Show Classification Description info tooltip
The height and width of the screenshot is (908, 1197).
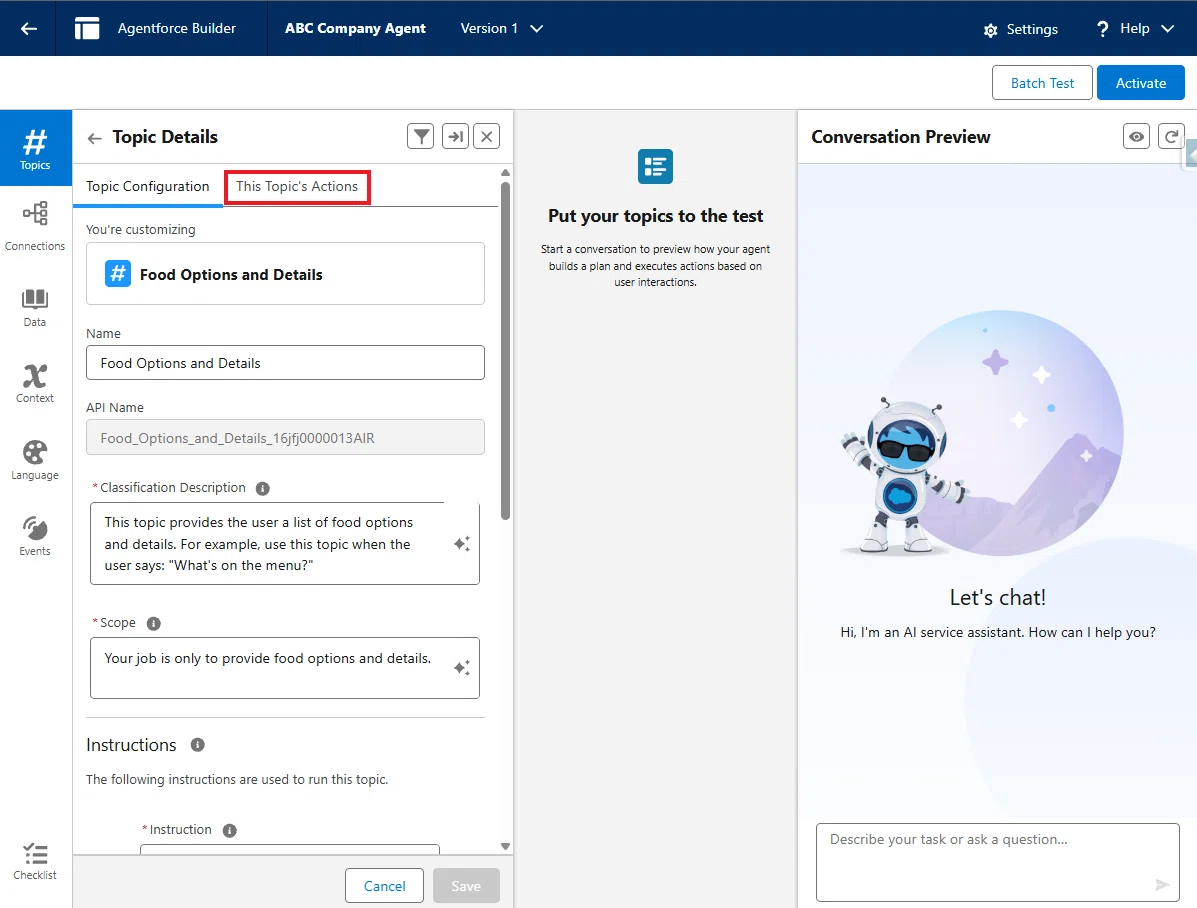[x=263, y=489]
